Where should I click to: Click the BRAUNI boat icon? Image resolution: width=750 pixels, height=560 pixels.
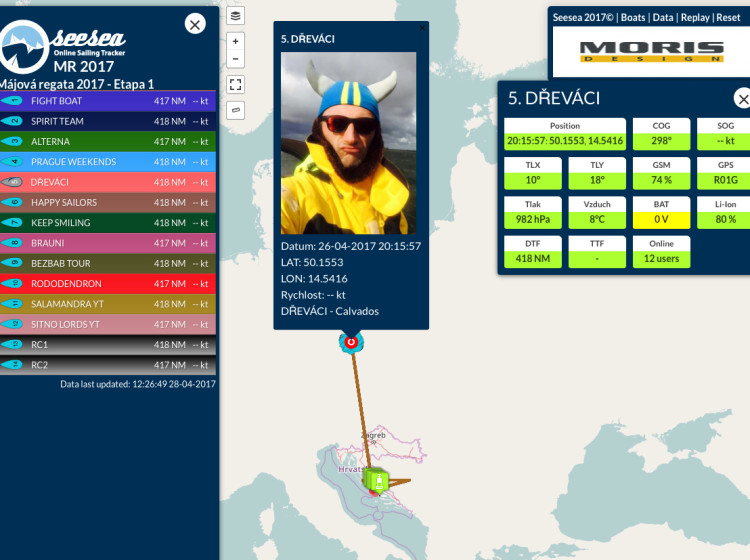[12, 243]
